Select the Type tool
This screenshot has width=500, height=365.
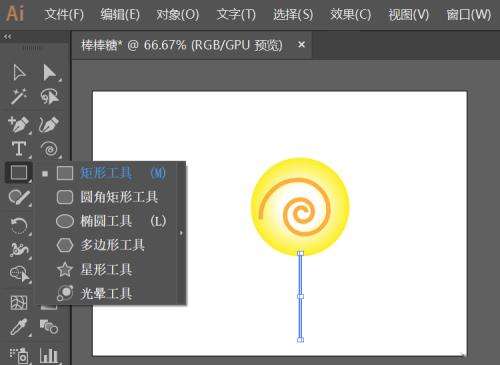click(x=19, y=149)
